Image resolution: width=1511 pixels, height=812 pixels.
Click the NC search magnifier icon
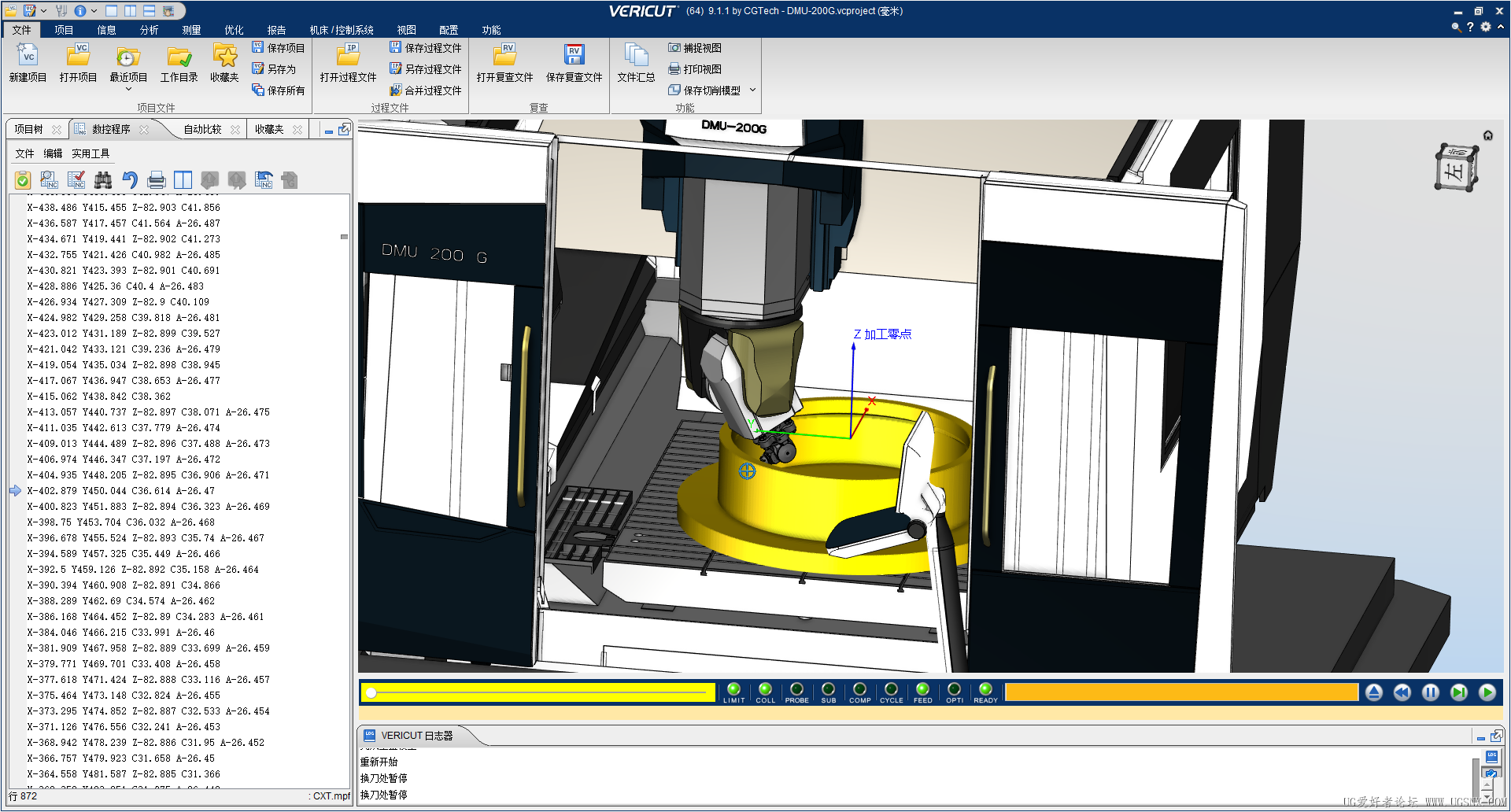click(x=49, y=180)
